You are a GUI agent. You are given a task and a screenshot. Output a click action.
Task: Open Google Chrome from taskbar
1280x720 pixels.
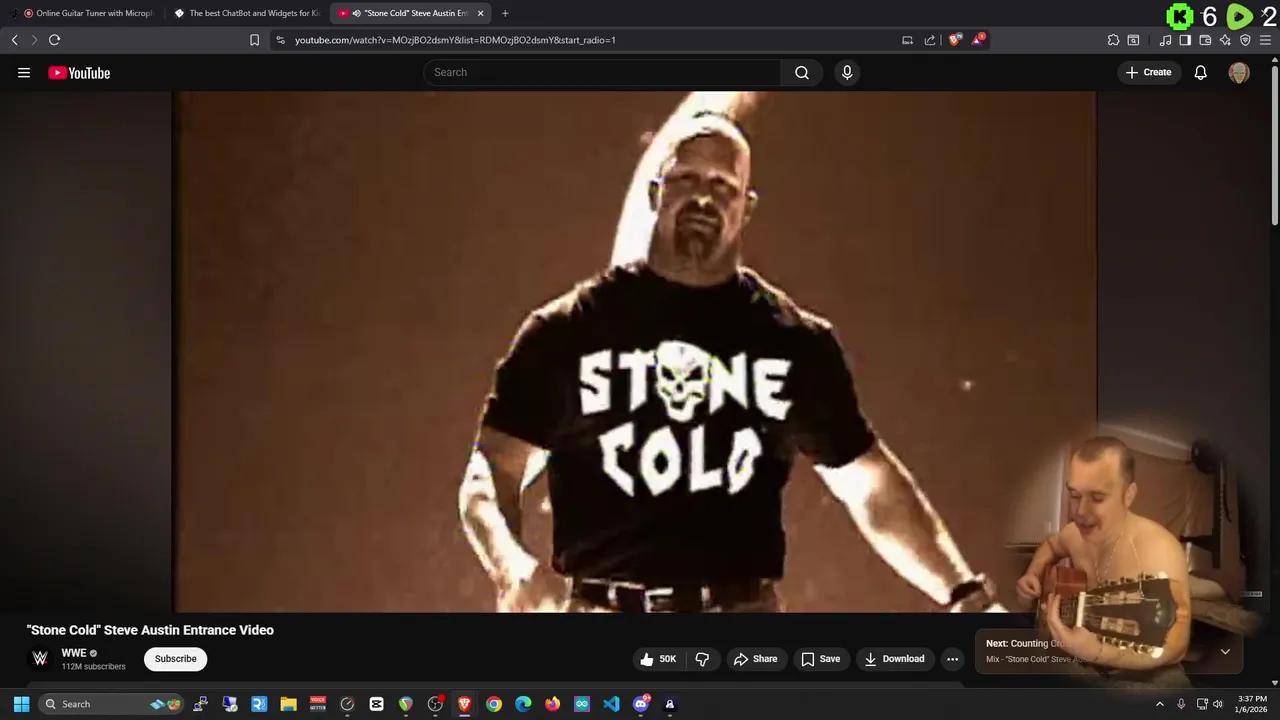pos(494,704)
